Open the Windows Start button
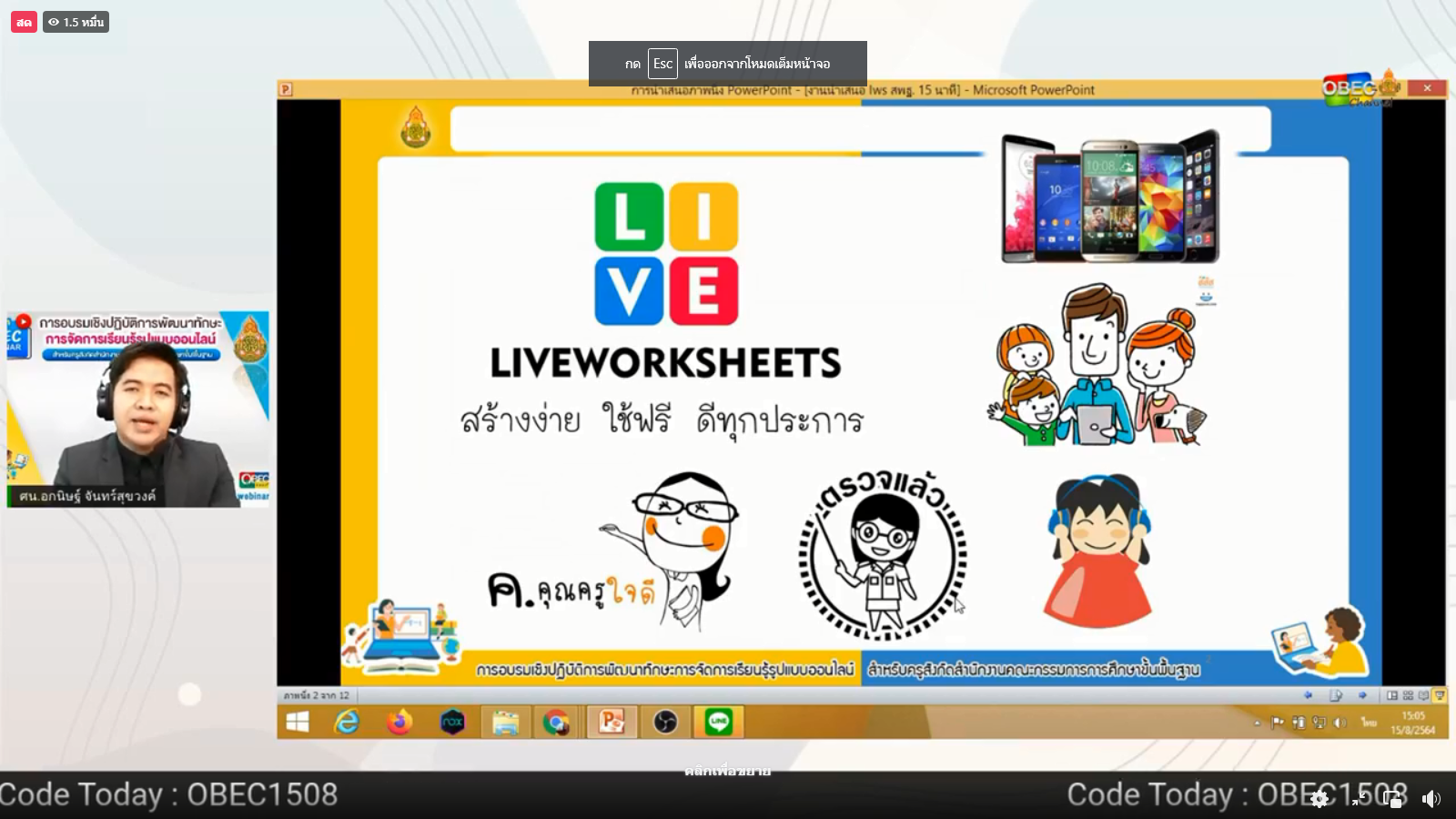1456x819 pixels. (298, 723)
